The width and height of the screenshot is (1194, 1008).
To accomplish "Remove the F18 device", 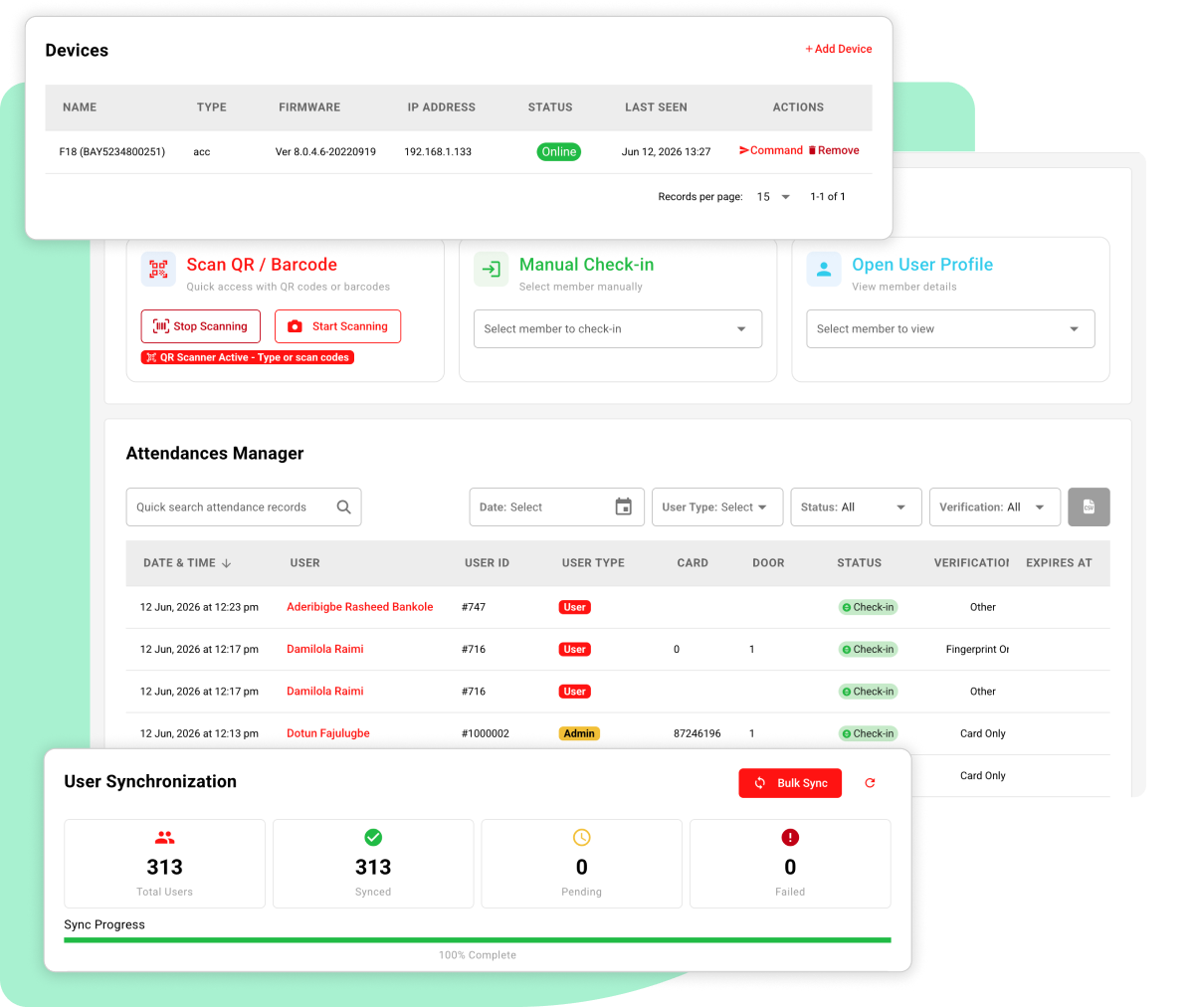I will point(834,150).
